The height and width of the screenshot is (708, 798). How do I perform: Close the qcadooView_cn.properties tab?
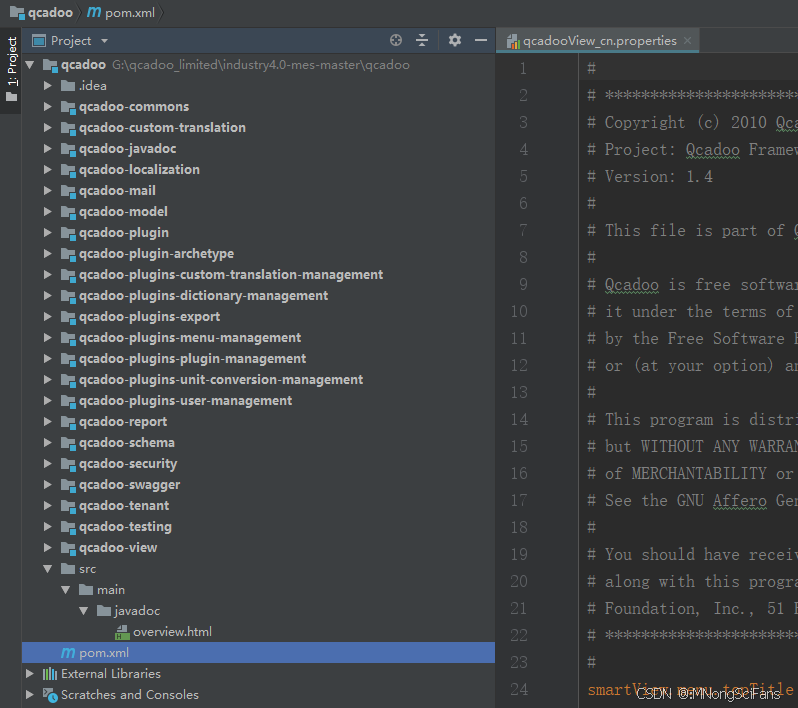tap(688, 40)
